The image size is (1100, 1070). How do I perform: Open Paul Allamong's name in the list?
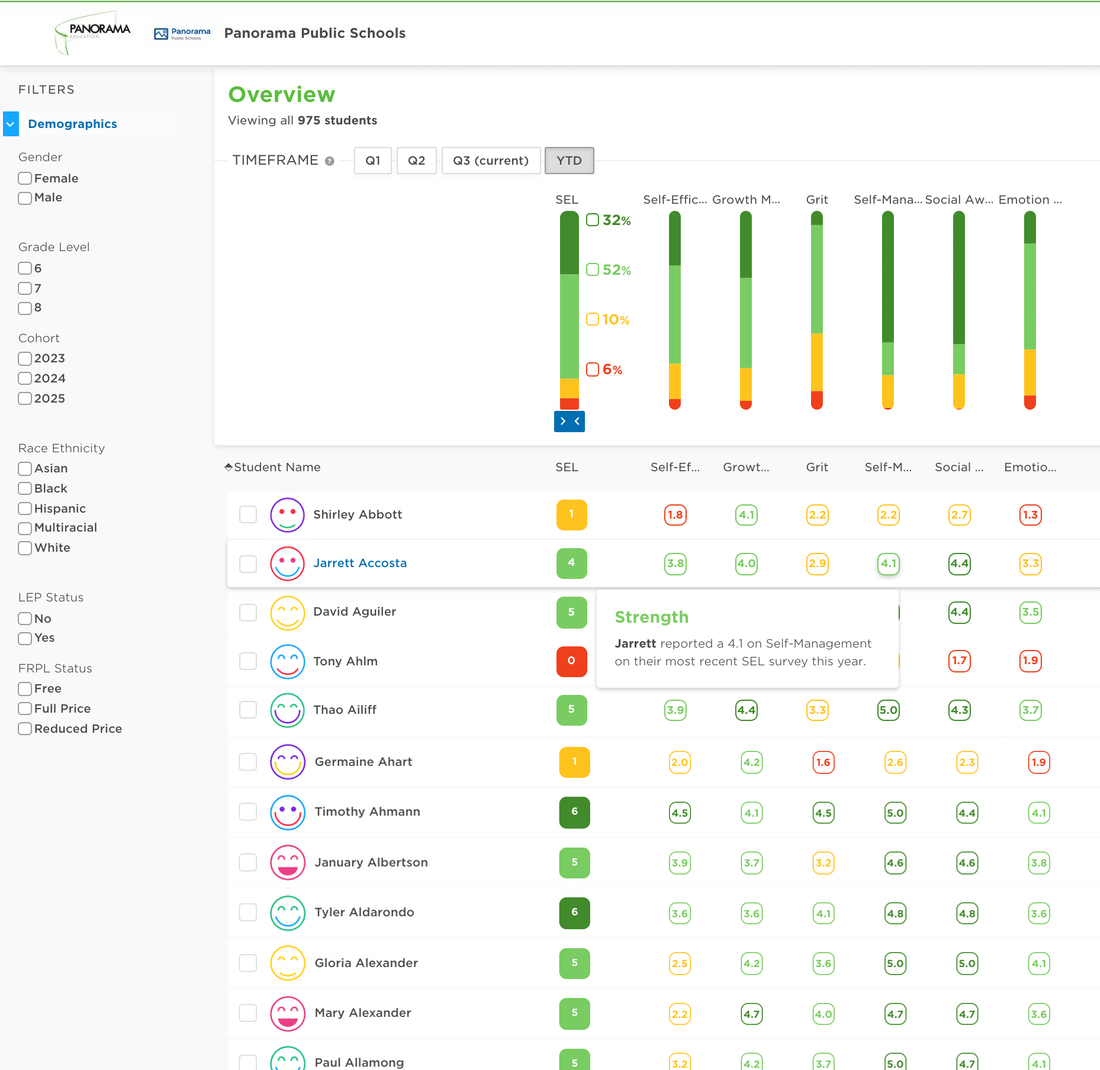359,1062
